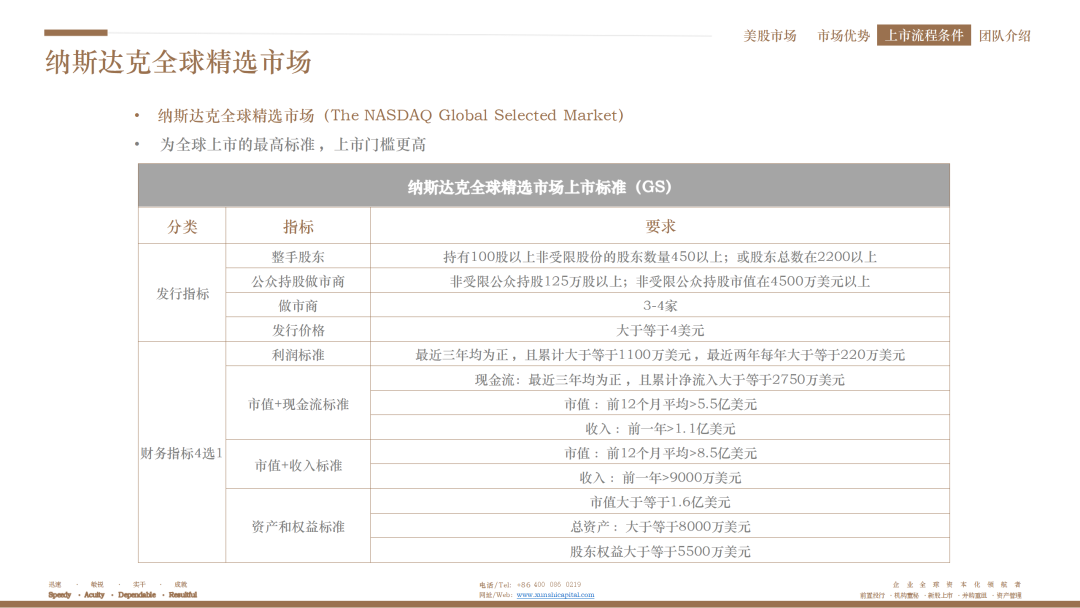The image size is (1080, 608).
Task: Select the bullet containing The NASDAQ Global Selected Market
Action: click(391, 115)
